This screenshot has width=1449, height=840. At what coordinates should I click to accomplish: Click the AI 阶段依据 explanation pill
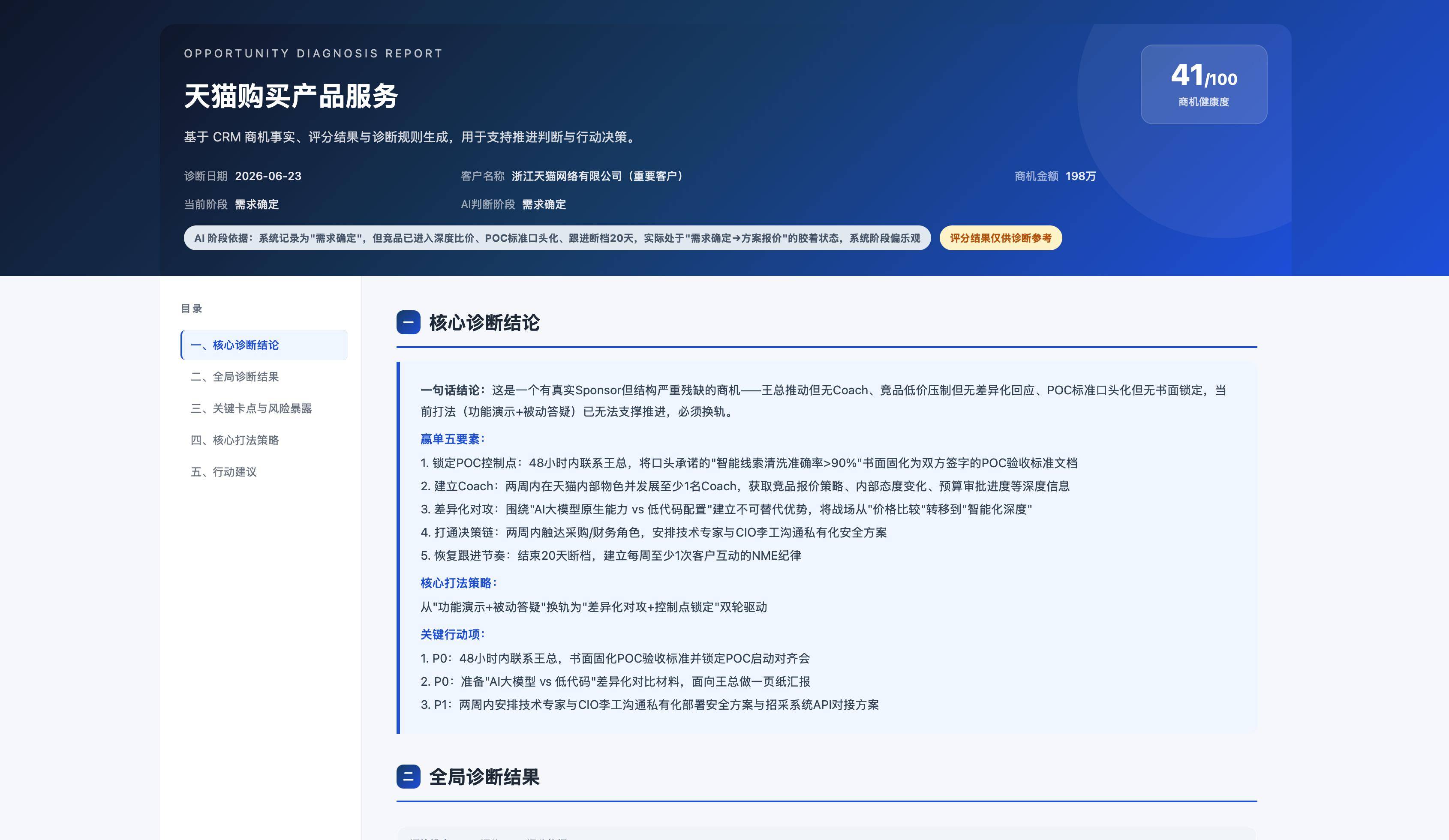point(556,238)
